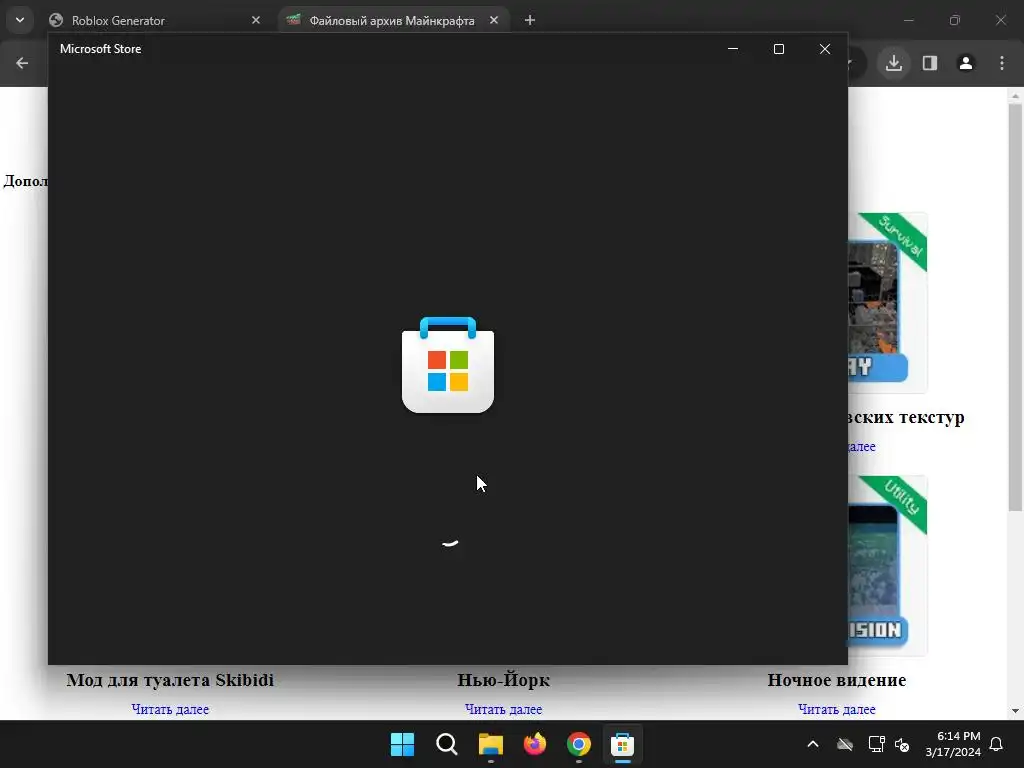The width and height of the screenshot is (1024, 768).
Task: Close the Microsoft Store window
Action: [825, 49]
